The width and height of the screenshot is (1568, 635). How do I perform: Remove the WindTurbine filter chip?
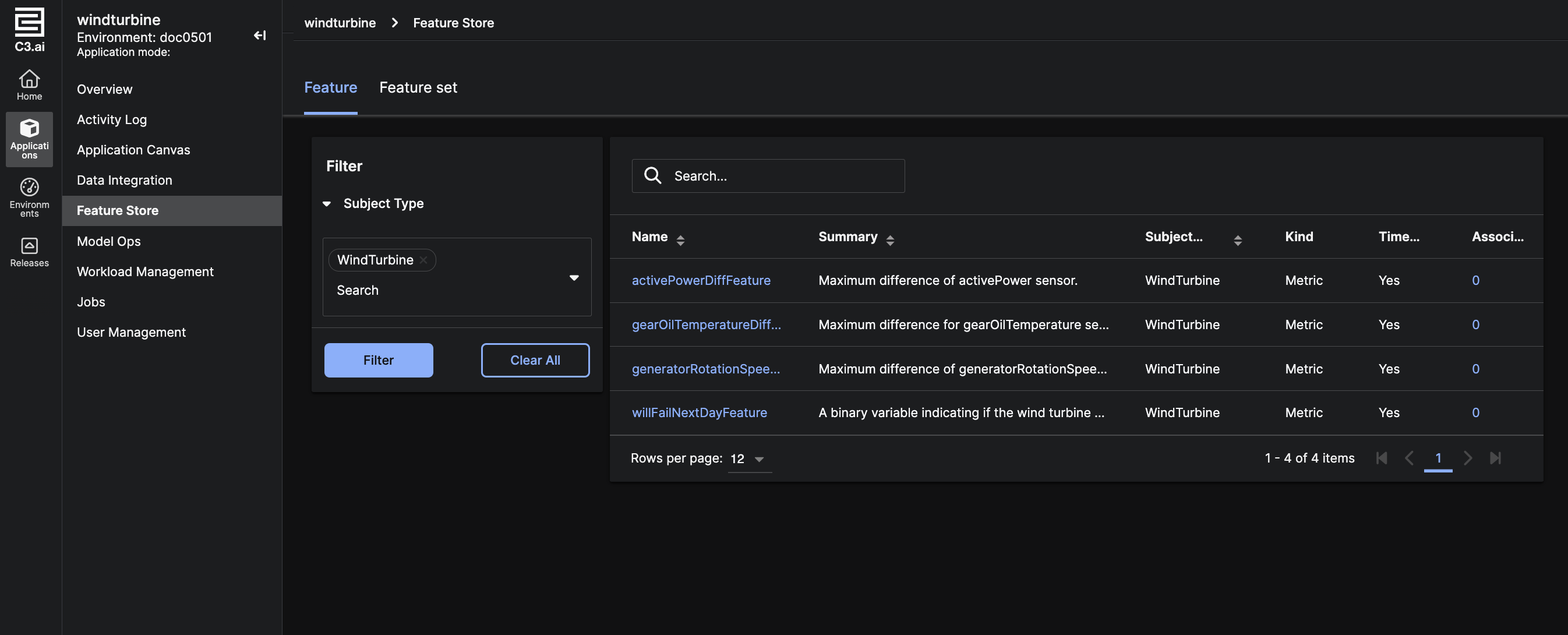tap(423, 260)
